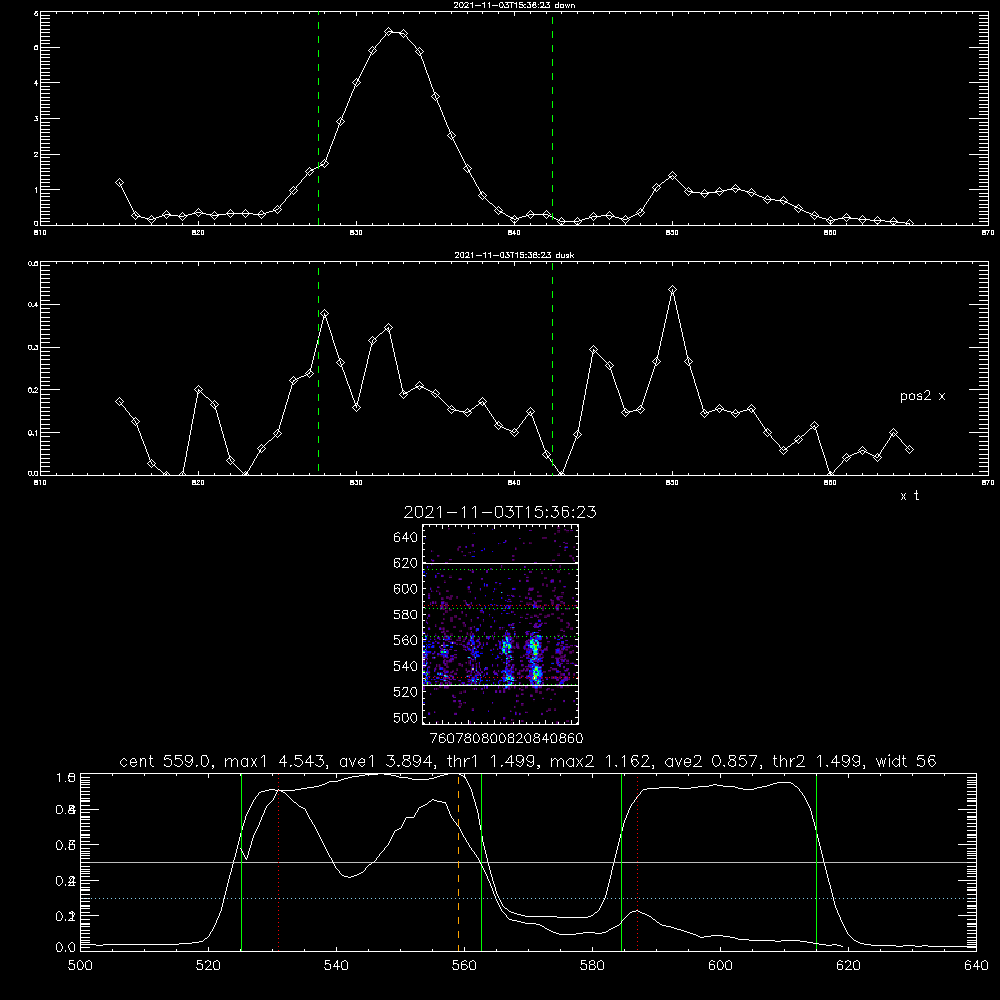Click the '560' bottom plot x-axis label
The height and width of the screenshot is (1000, 1000).
[464, 966]
